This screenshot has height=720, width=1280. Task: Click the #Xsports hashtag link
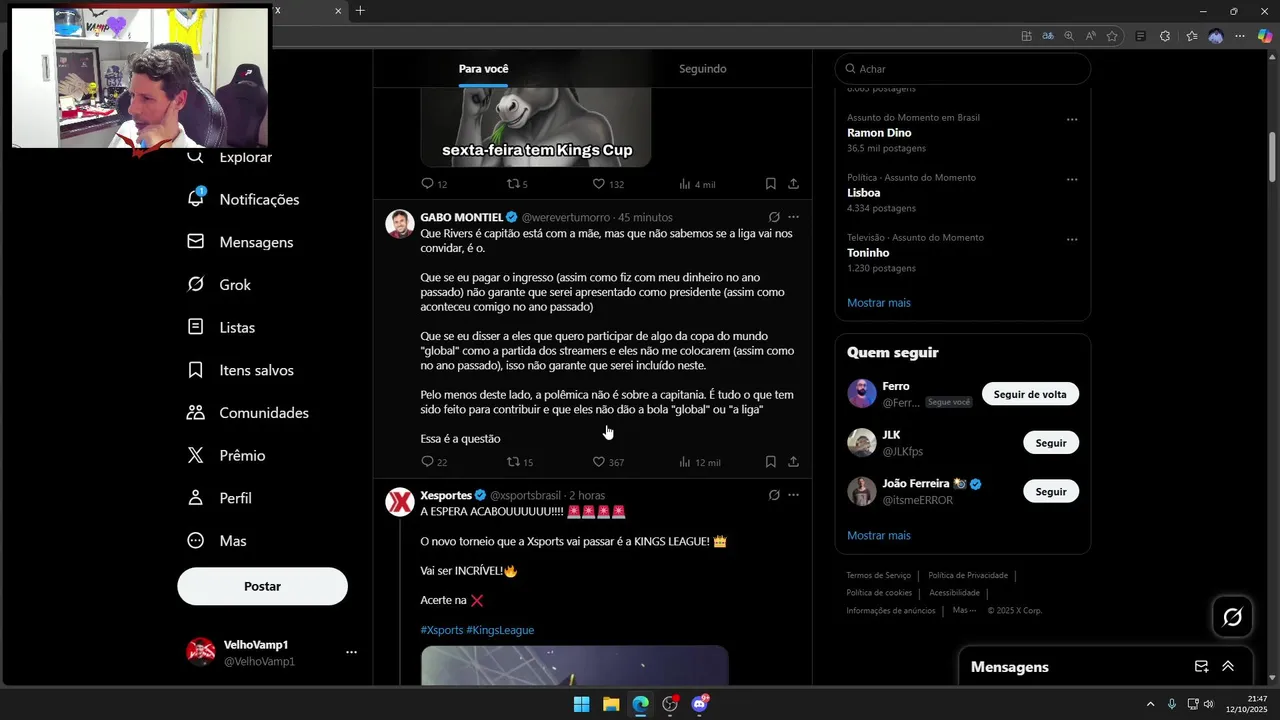(442, 630)
